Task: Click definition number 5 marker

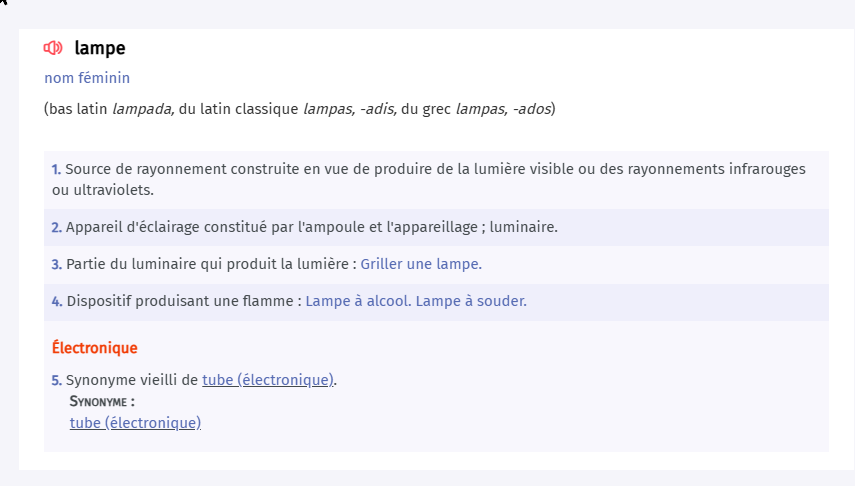Action: [x=56, y=380]
